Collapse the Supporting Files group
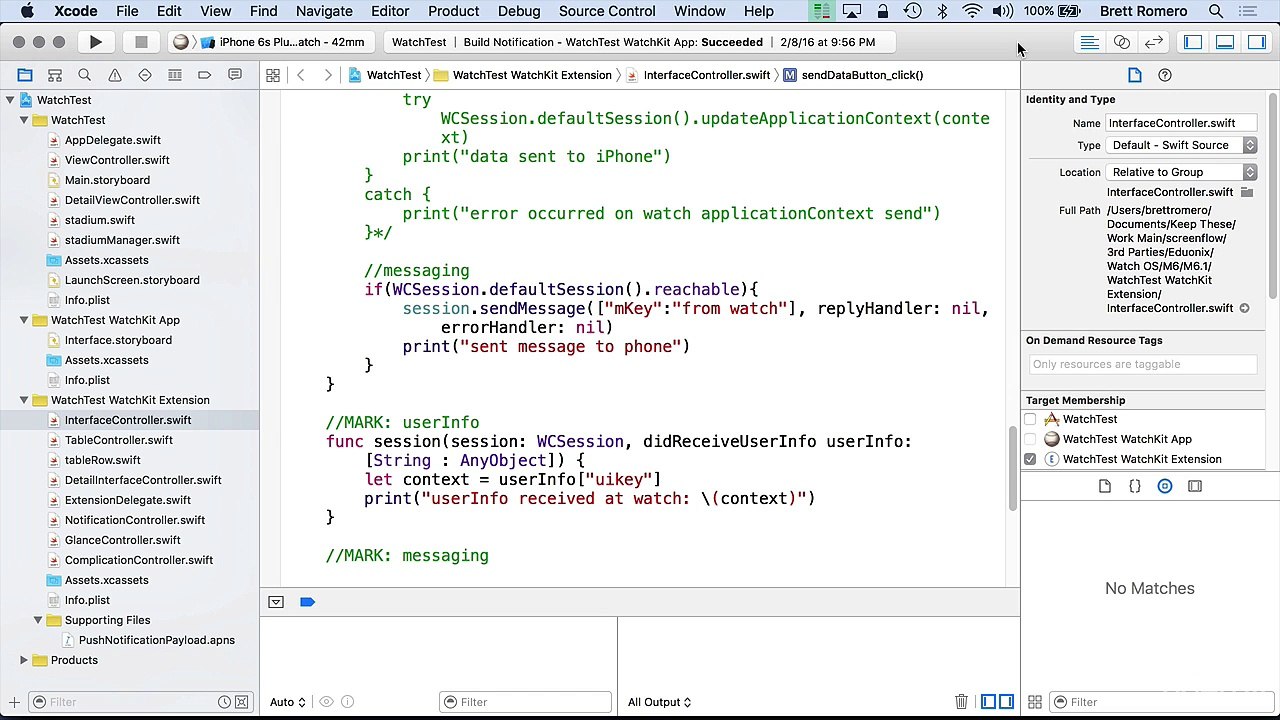Image resolution: width=1280 pixels, height=720 pixels. click(x=38, y=620)
